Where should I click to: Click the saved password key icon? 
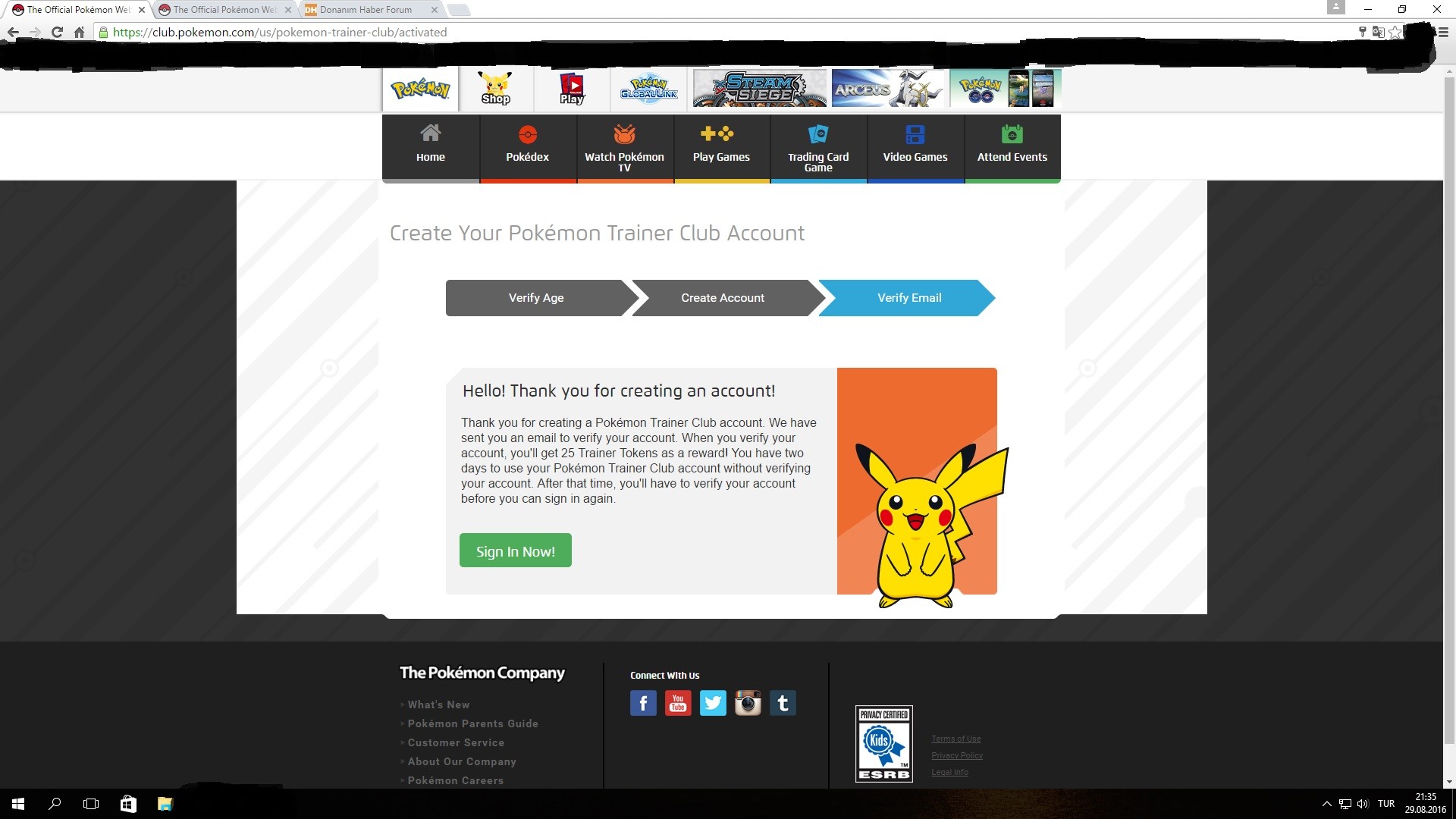pyautogui.click(x=1362, y=33)
